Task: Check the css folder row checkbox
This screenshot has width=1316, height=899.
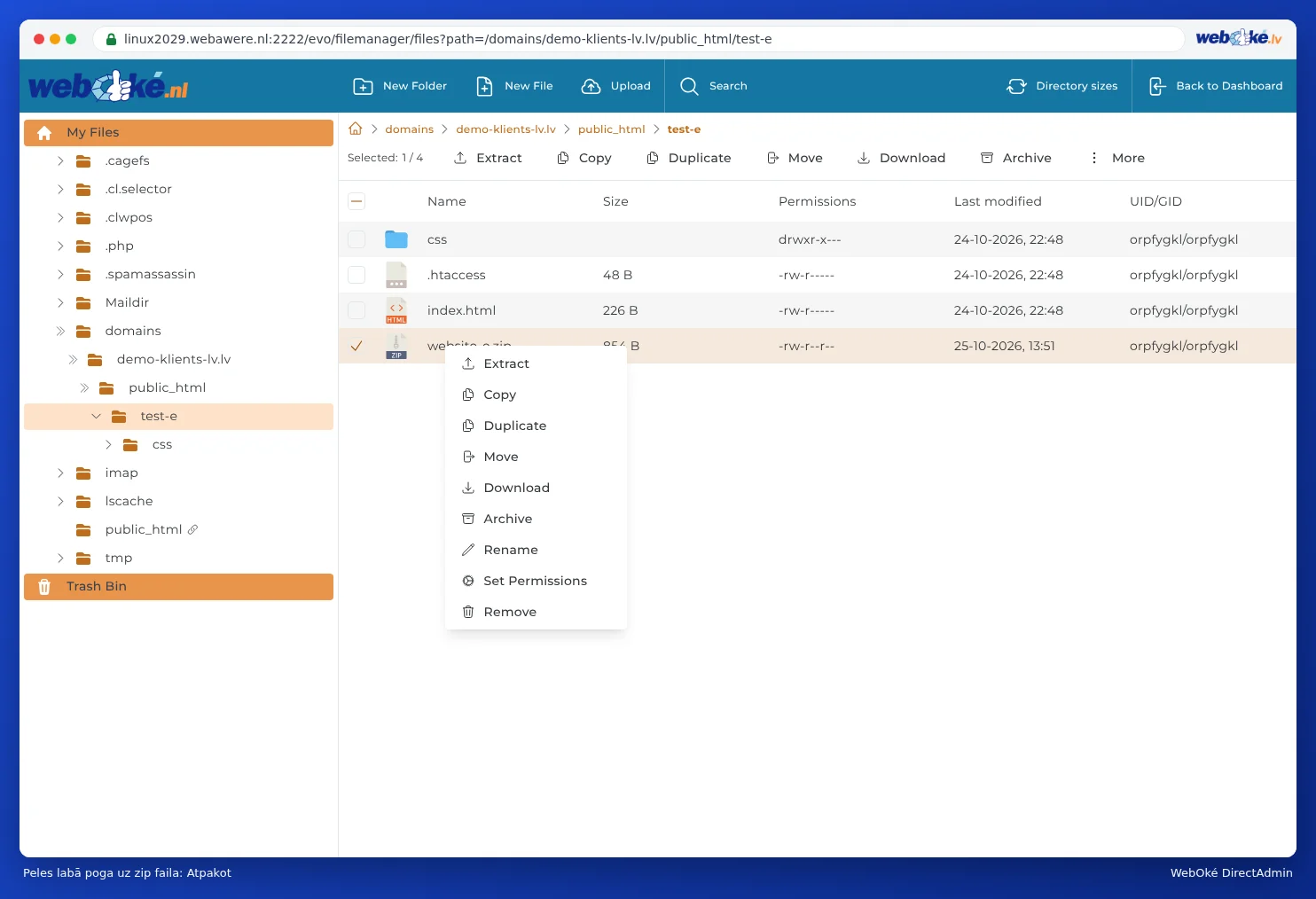Action: point(356,239)
